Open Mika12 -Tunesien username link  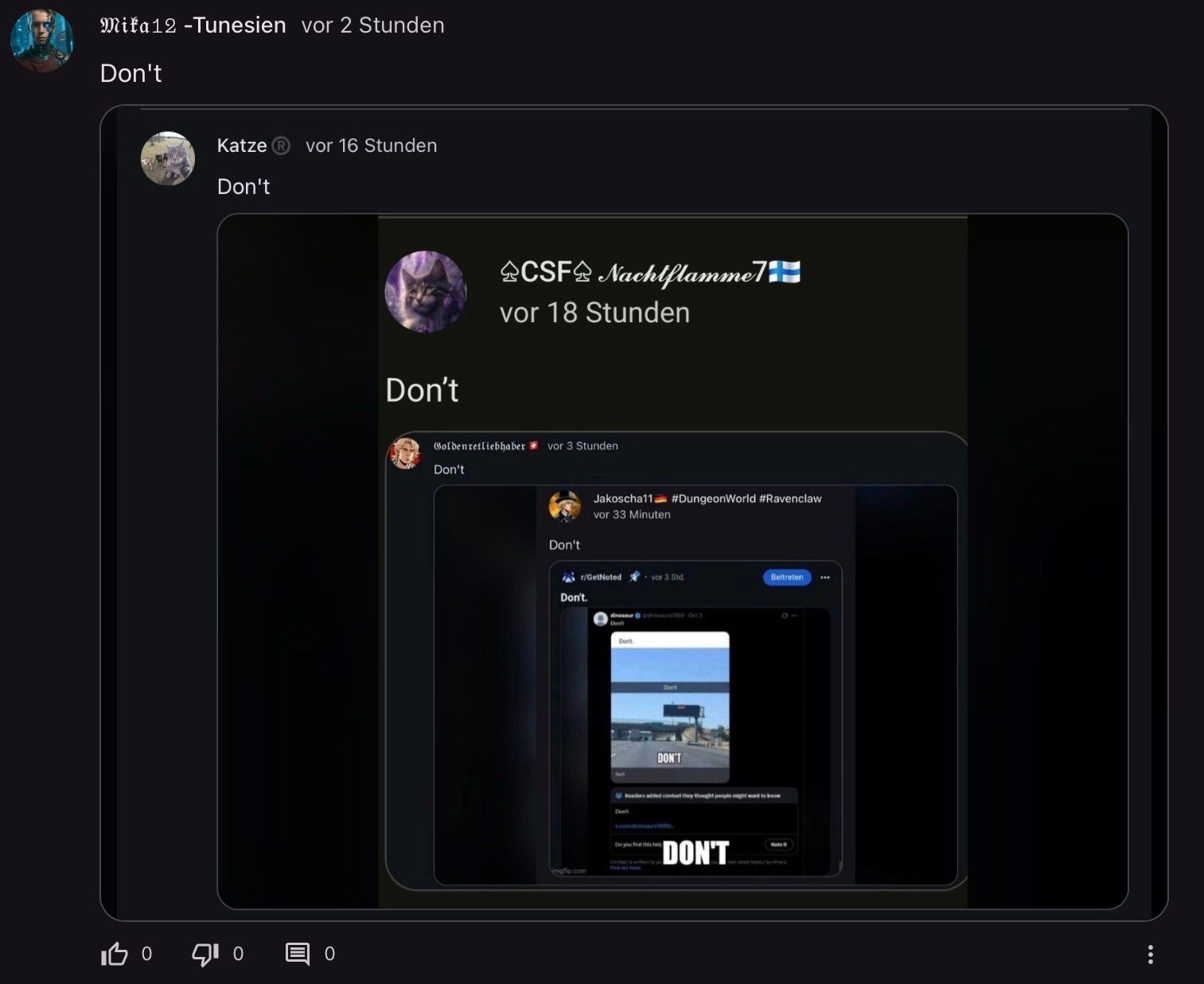tap(193, 25)
